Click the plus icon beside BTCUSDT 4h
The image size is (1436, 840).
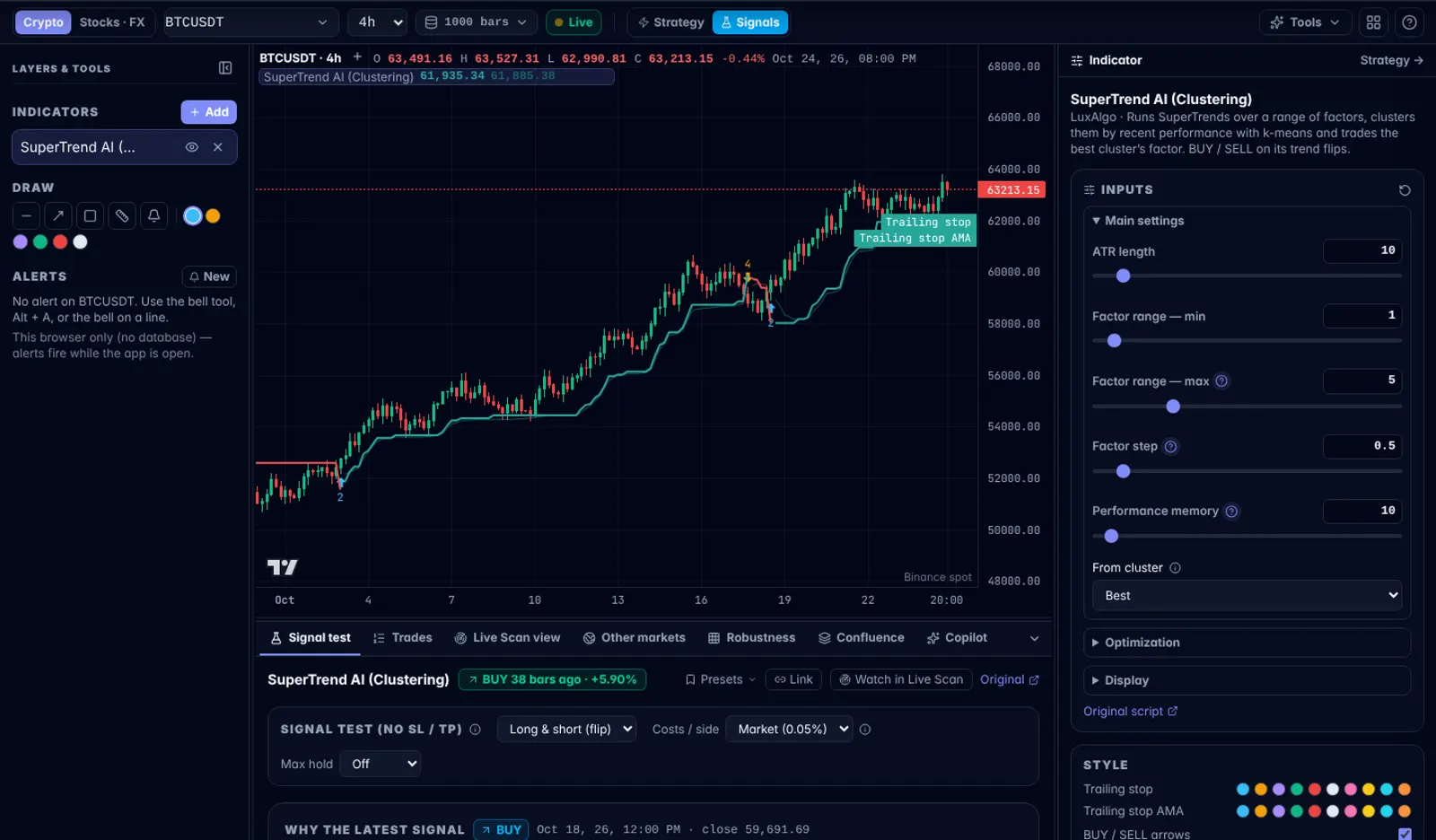[x=357, y=57]
